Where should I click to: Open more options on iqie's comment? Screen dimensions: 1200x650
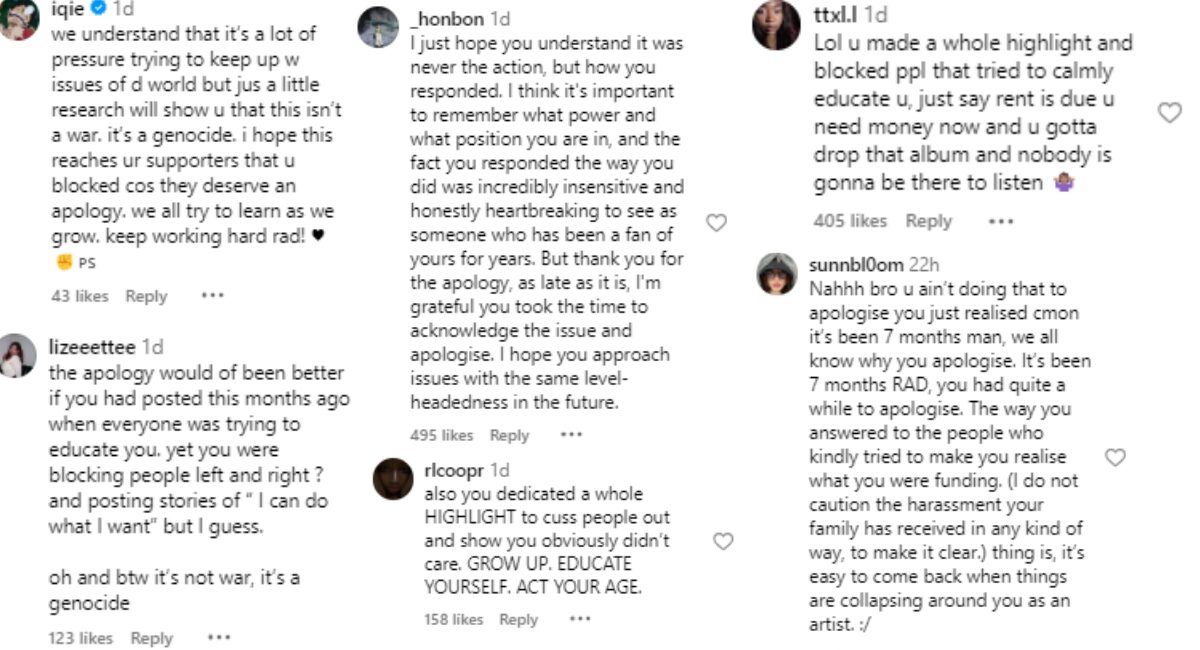click(x=212, y=296)
